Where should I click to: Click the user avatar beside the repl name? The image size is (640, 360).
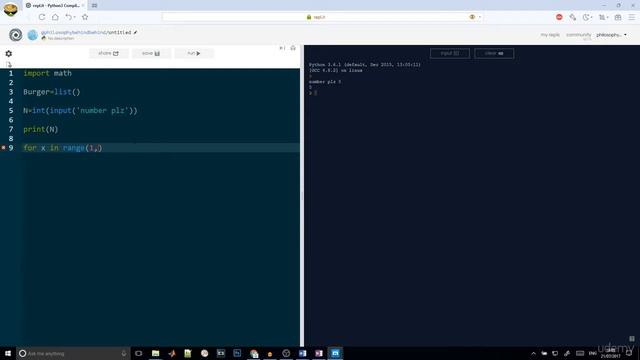[x=33, y=35]
